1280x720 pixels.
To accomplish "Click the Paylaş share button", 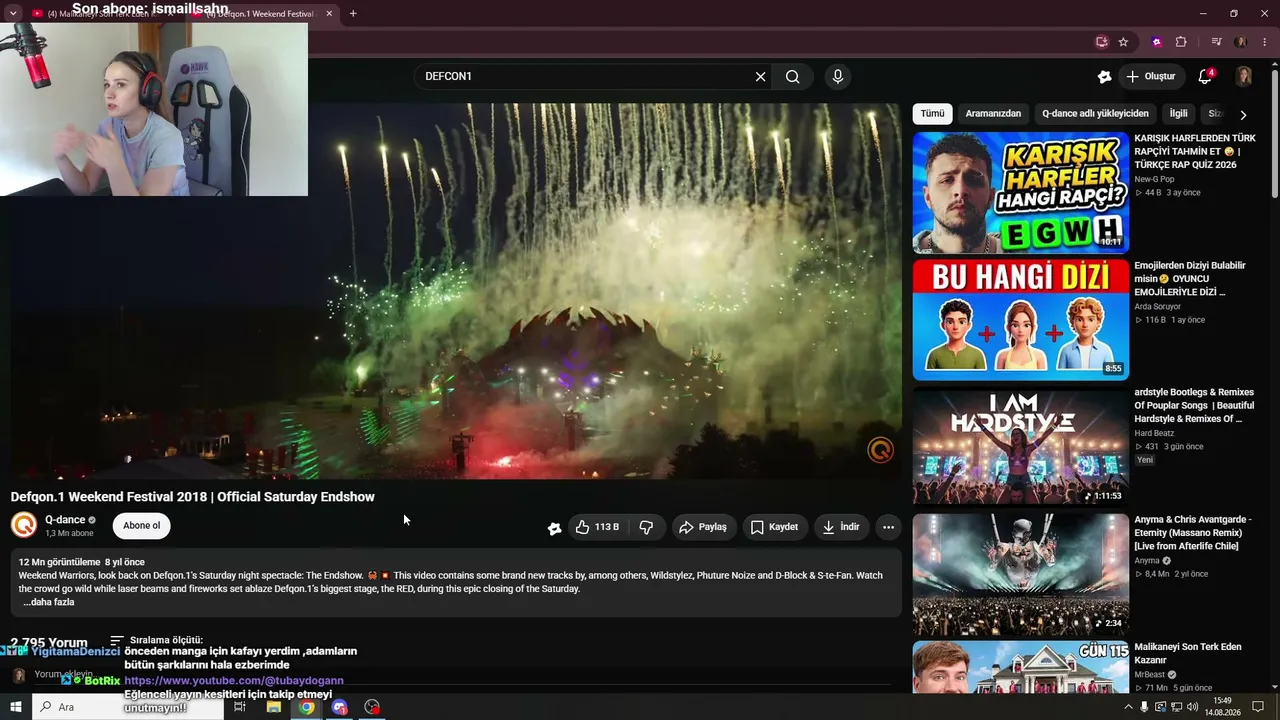I will (704, 527).
